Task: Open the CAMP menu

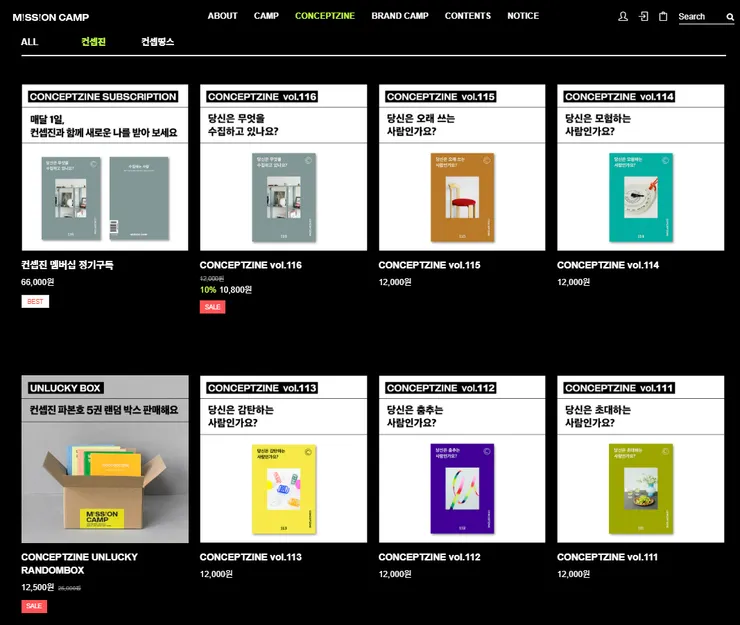Action: (266, 16)
